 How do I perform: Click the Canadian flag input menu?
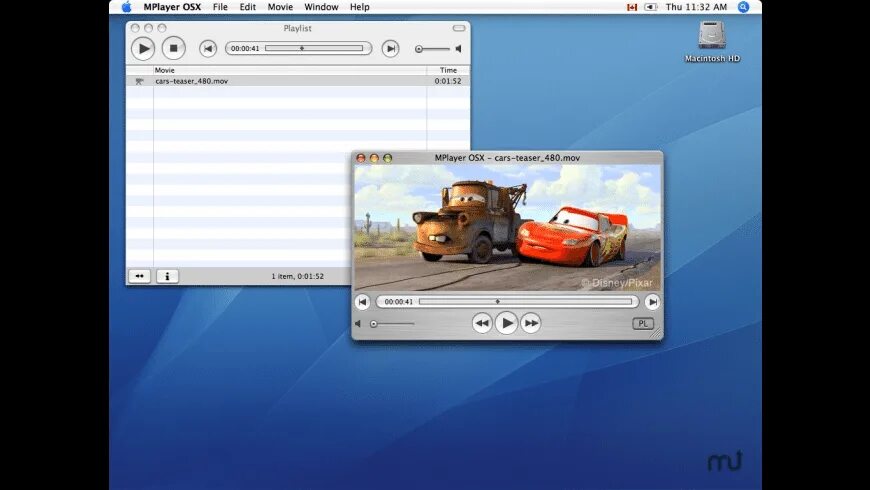point(632,7)
